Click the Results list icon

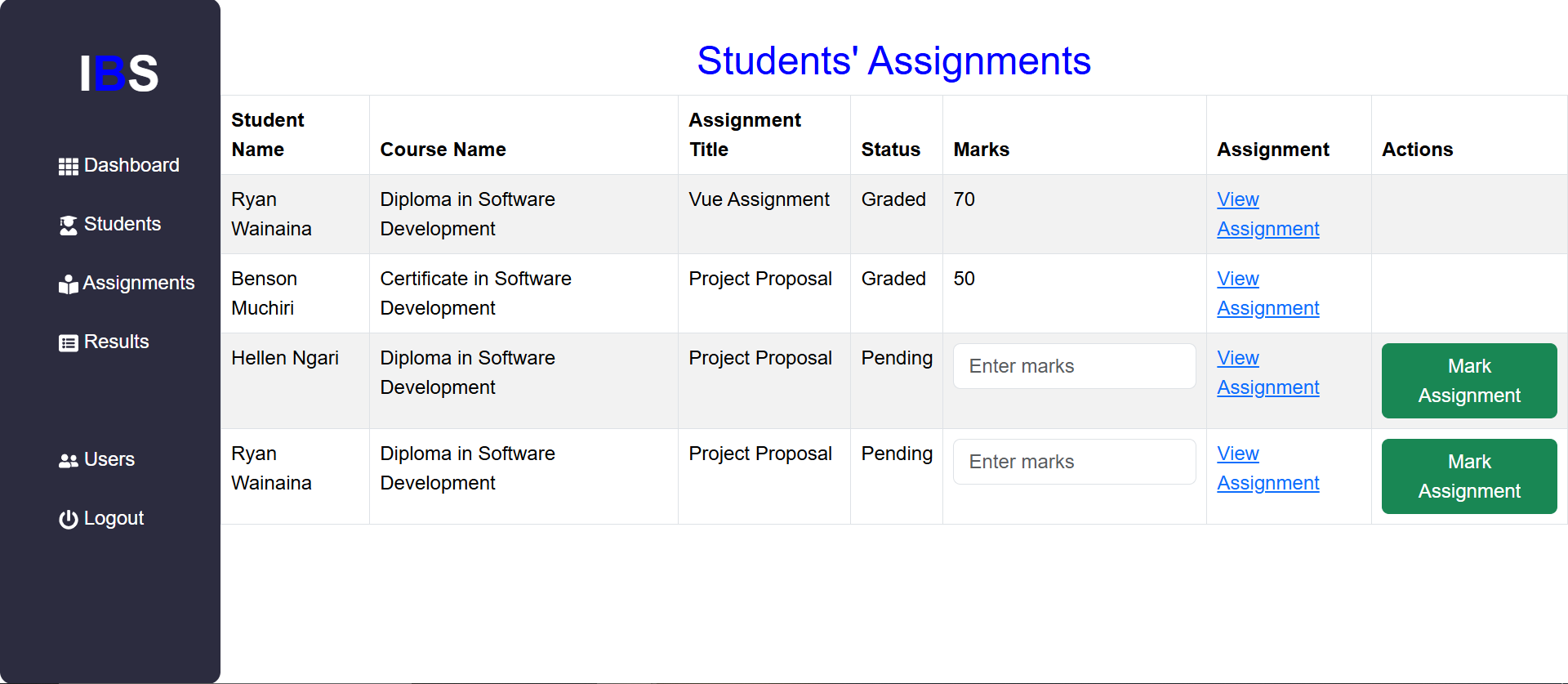pyautogui.click(x=68, y=343)
